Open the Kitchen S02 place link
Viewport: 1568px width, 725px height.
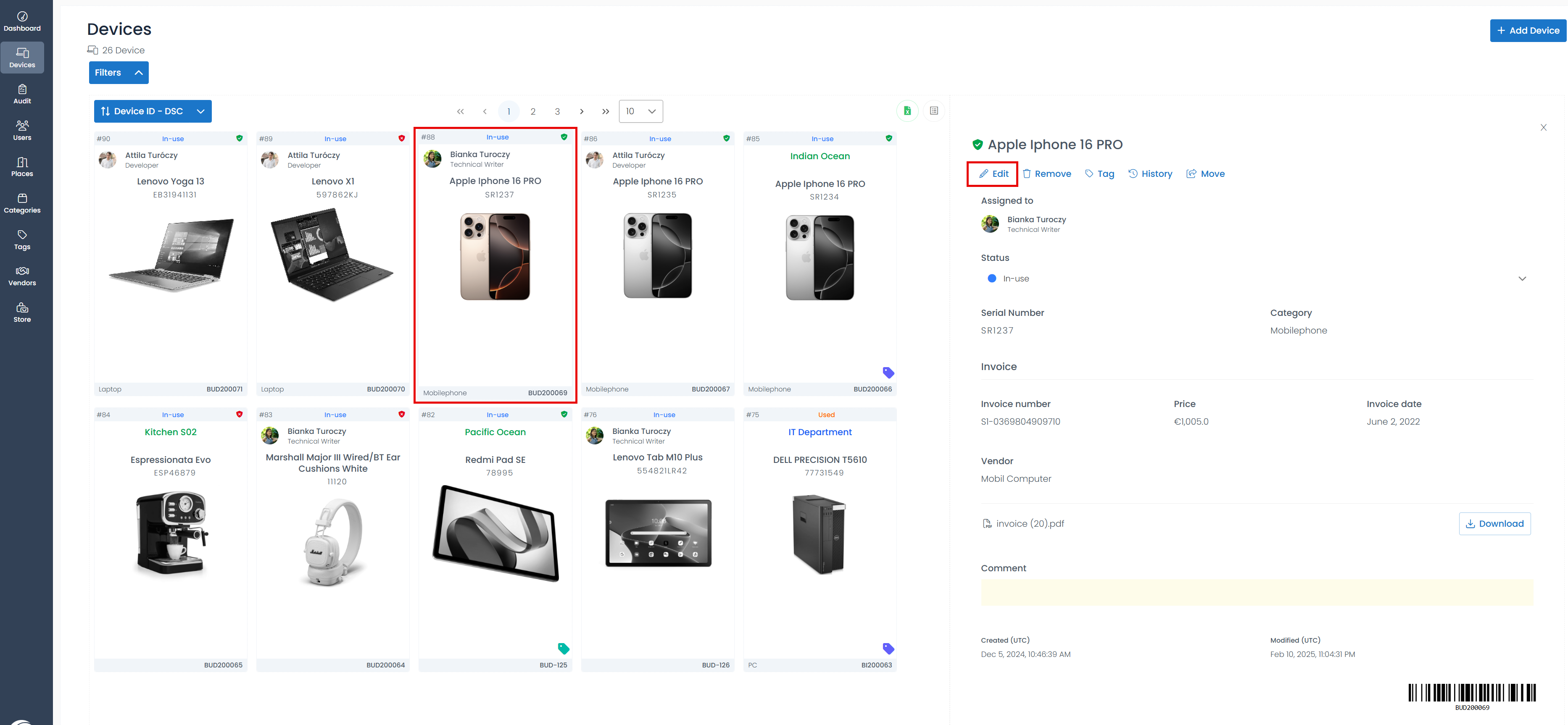pos(171,433)
